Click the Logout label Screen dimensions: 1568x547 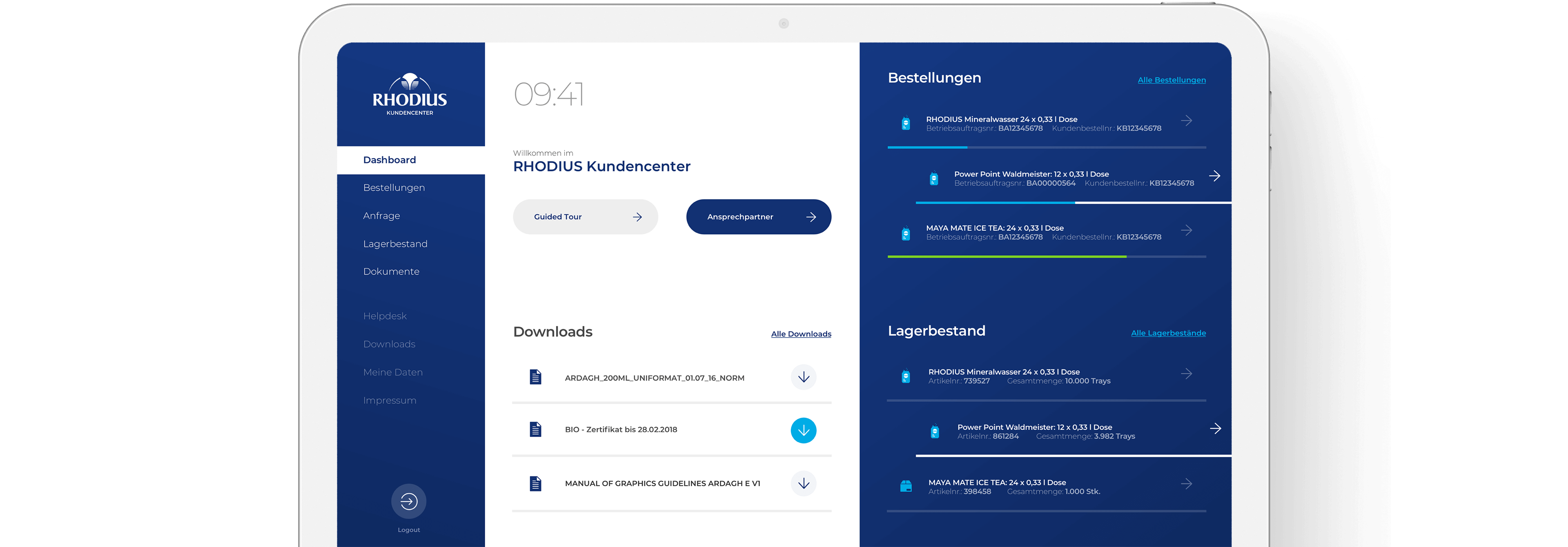click(x=408, y=530)
